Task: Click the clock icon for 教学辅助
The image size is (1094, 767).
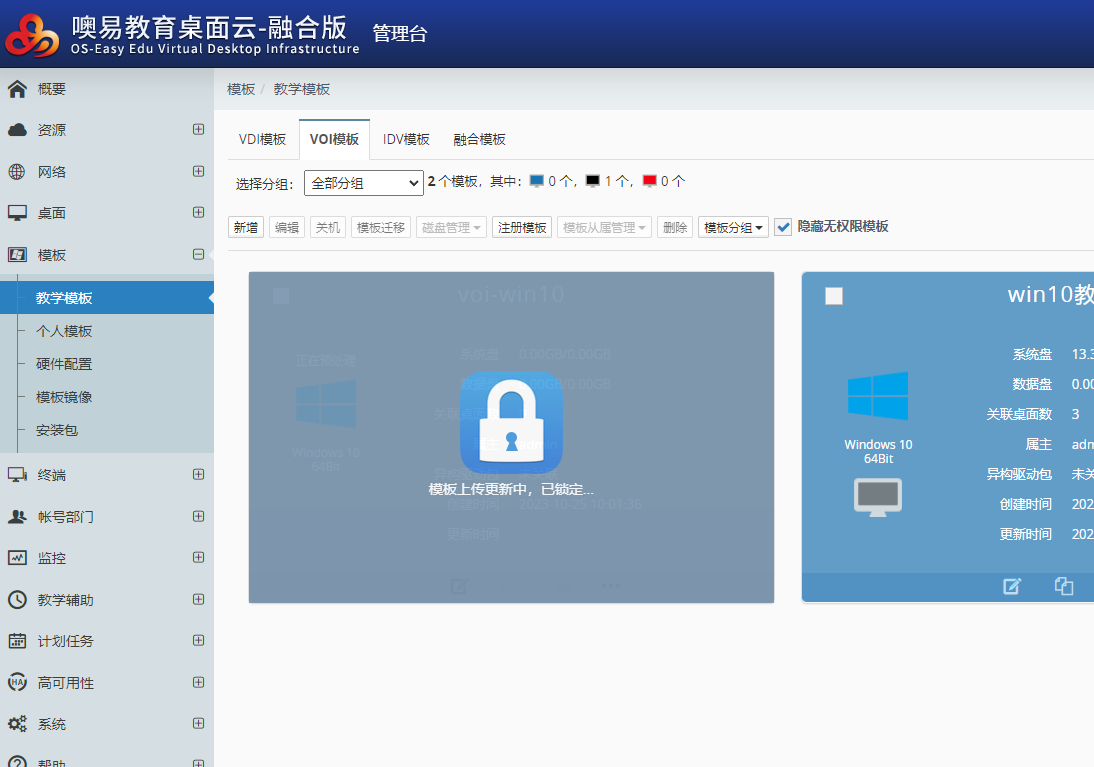Action: click(17, 600)
